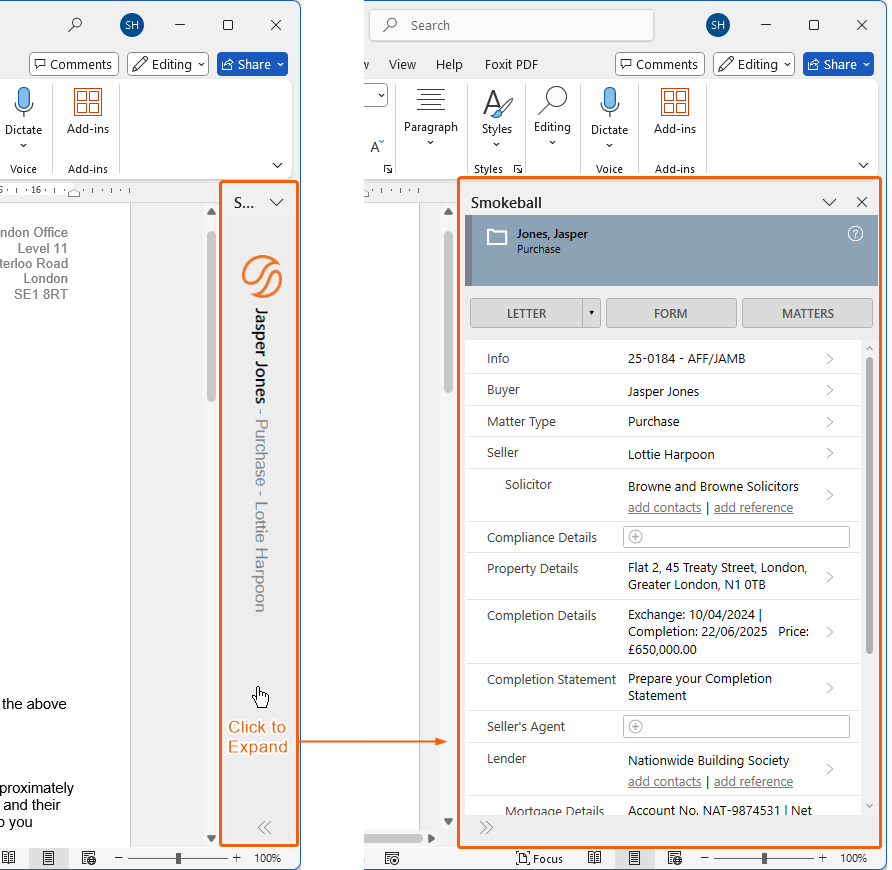Open Editing mode dropdown in right window

coord(754,64)
